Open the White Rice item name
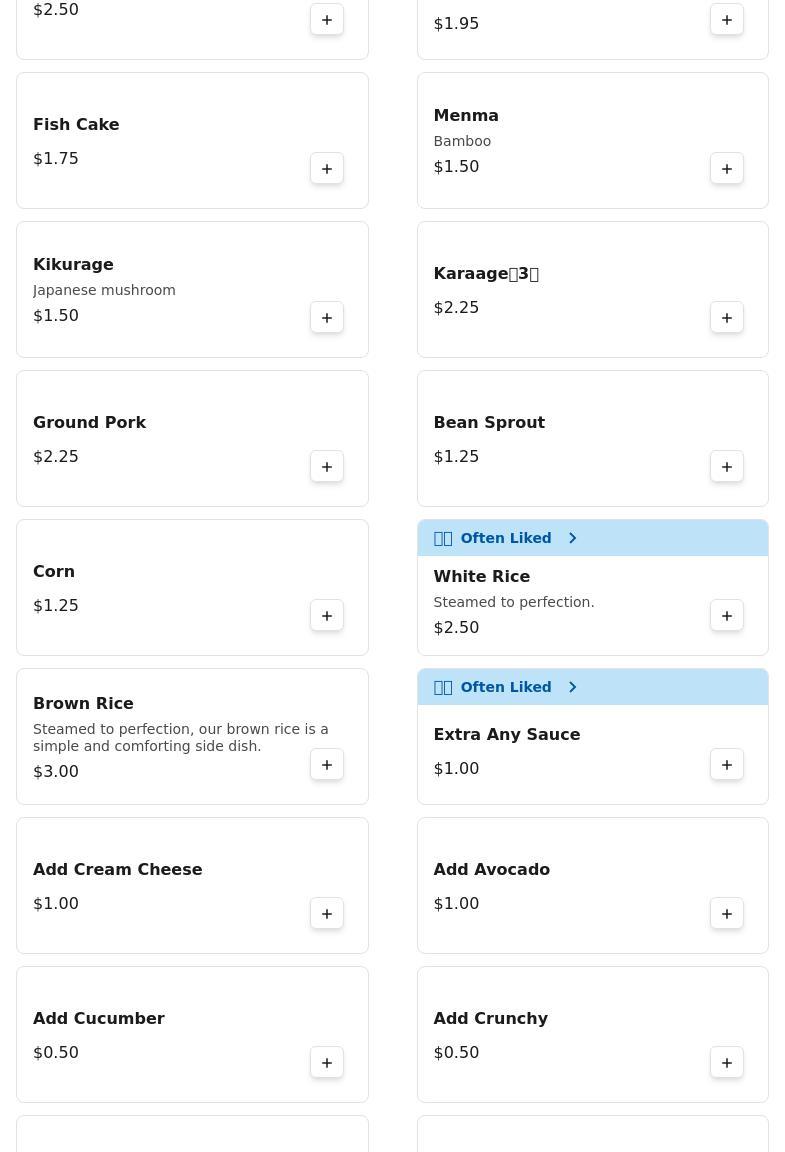This screenshot has width=785, height=1152. tap(481, 576)
